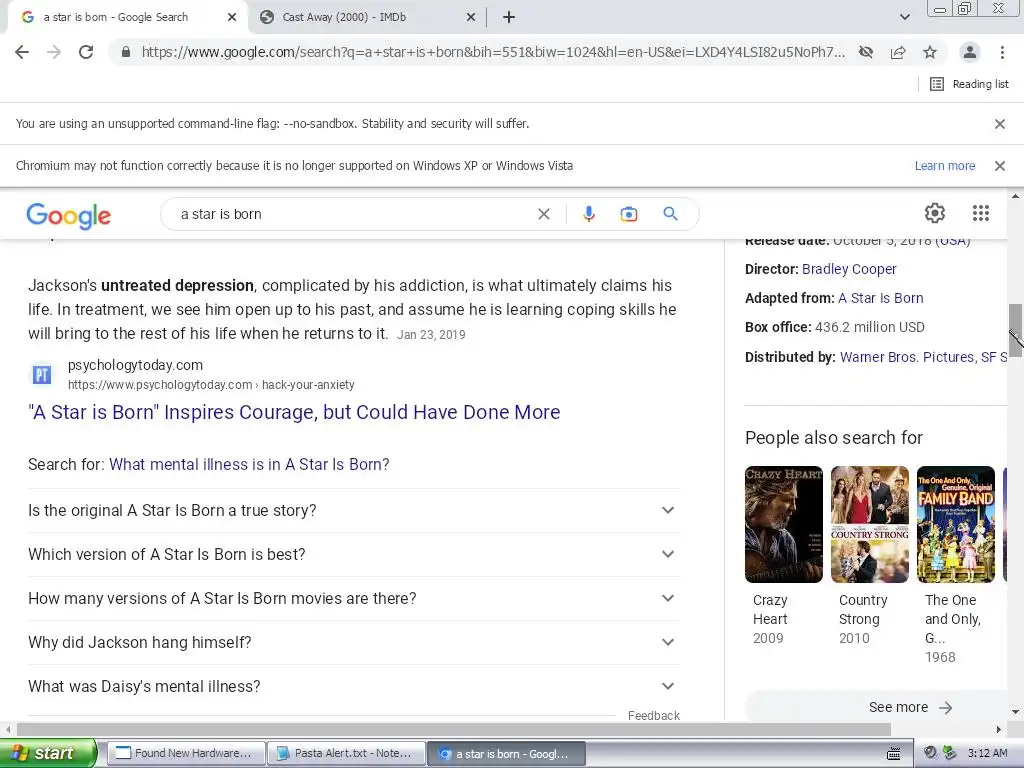This screenshot has height=768, width=1024.
Task: Click the Google logo
Action: (69, 215)
